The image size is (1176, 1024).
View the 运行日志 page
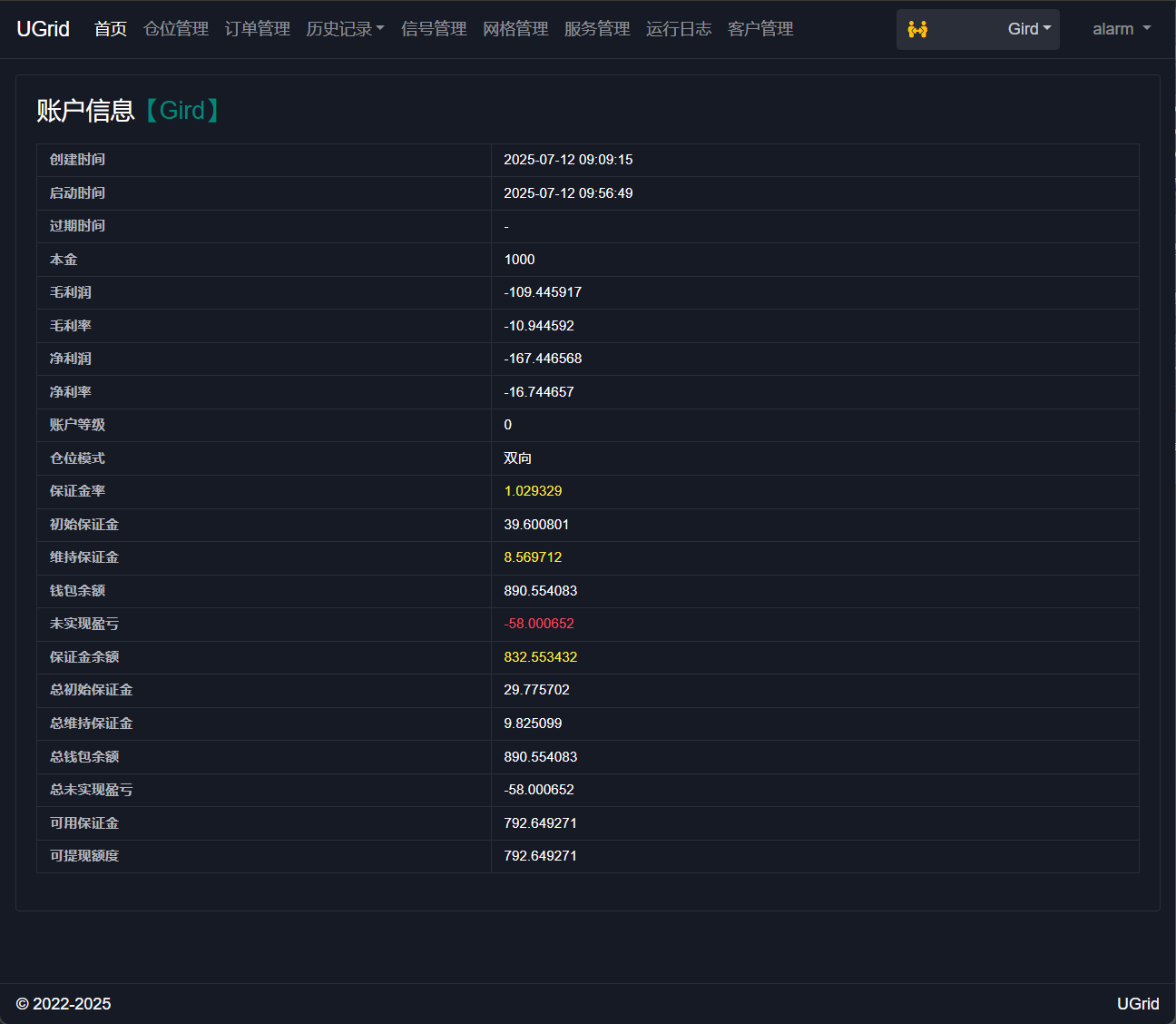click(679, 29)
